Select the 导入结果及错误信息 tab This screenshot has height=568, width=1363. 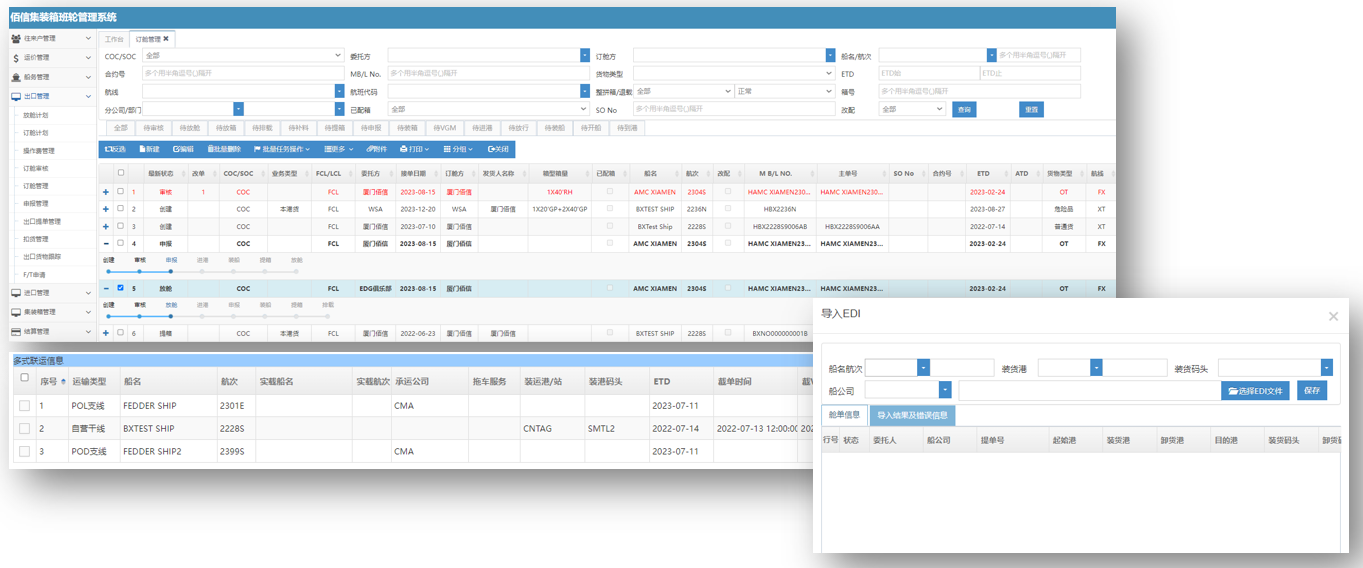point(912,415)
